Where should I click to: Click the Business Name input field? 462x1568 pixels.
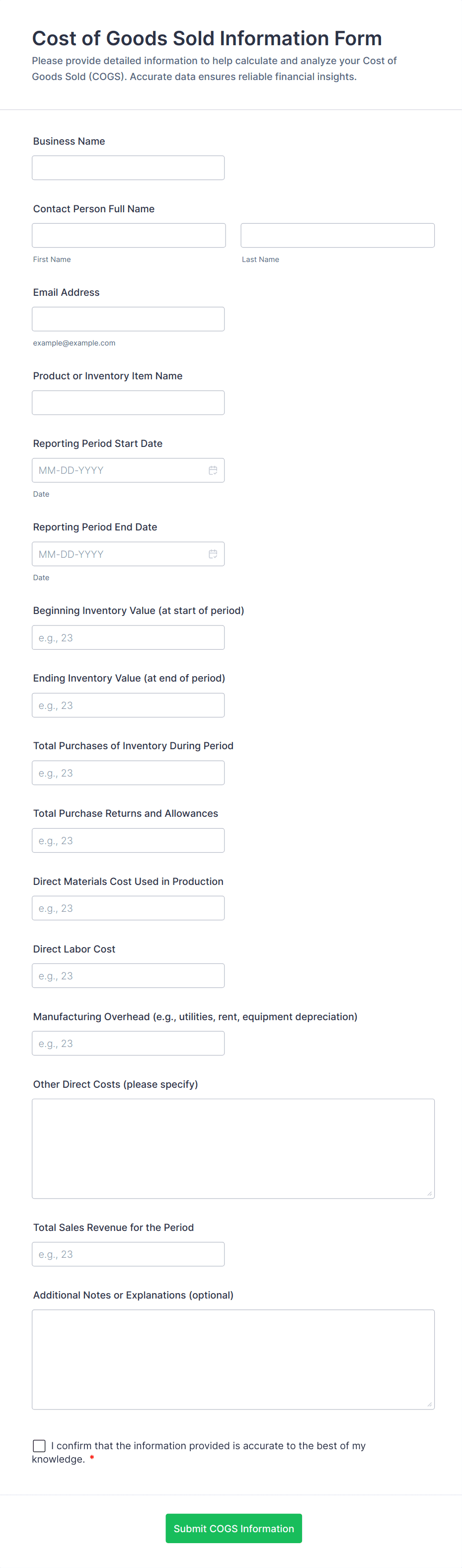click(x=128, y=168)
